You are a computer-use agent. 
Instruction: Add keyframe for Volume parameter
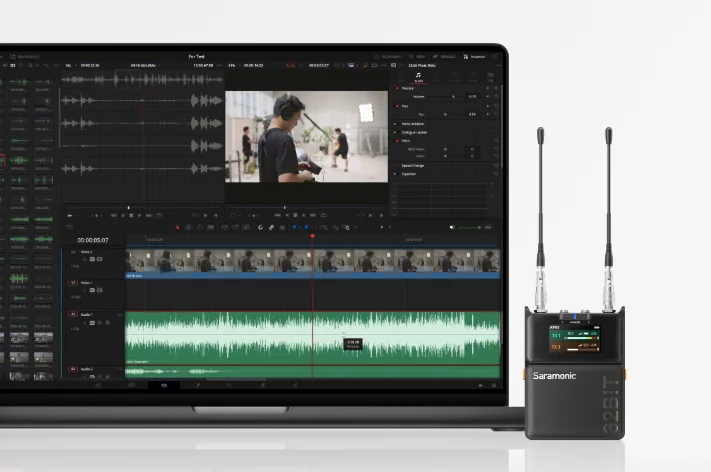(488, 97)
